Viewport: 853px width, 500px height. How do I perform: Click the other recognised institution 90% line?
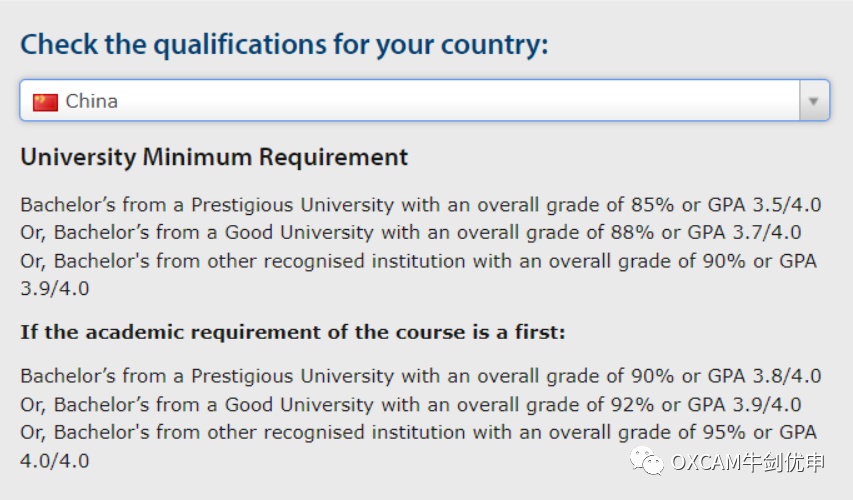click(x=418, y=261)
